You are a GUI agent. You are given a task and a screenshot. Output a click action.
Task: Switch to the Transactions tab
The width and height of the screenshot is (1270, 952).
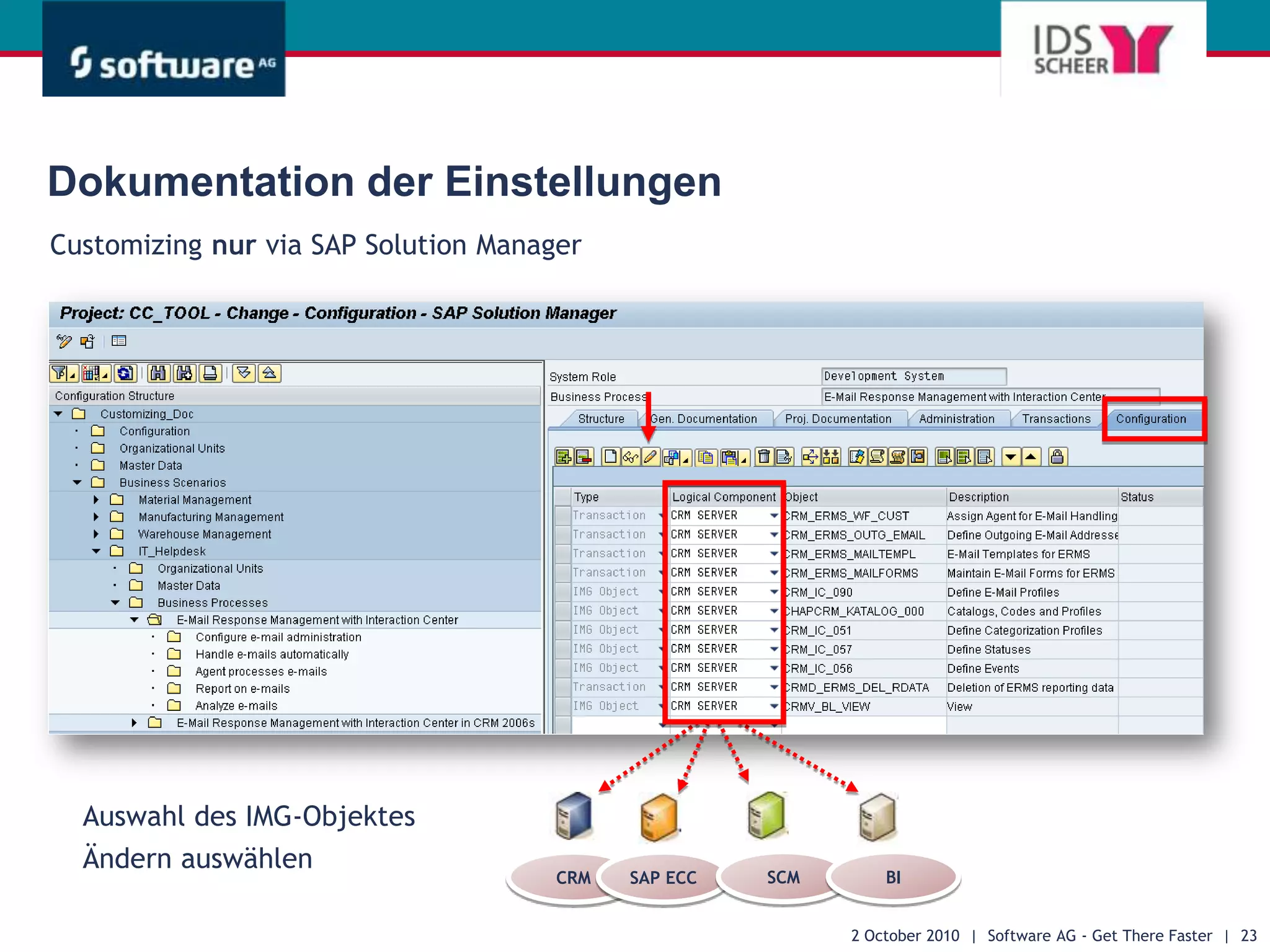1056,419
